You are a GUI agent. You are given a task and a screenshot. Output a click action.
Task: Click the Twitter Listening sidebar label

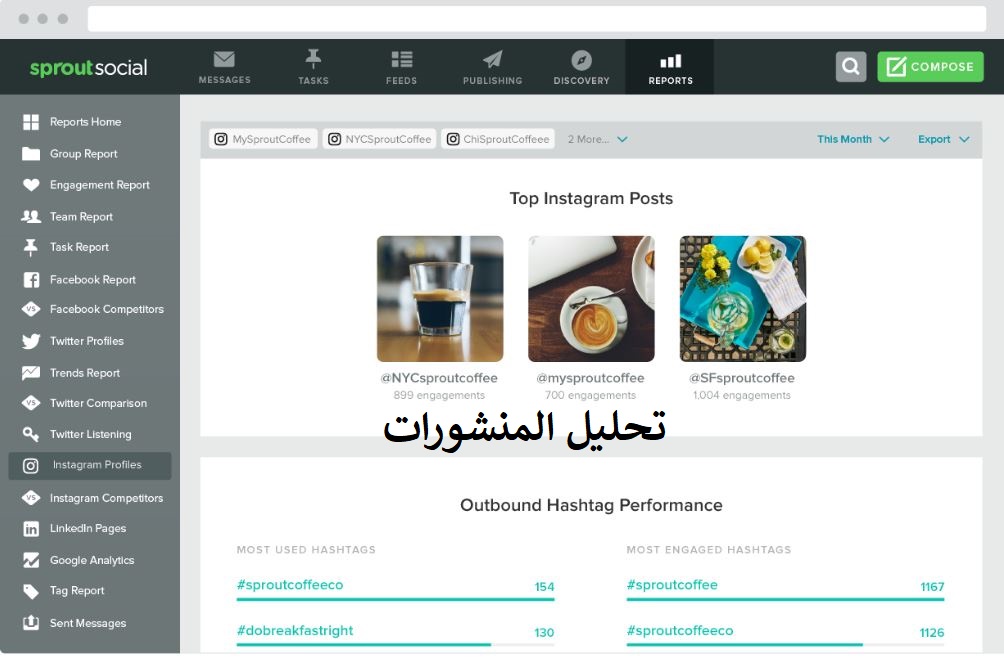tap(91, 434)
